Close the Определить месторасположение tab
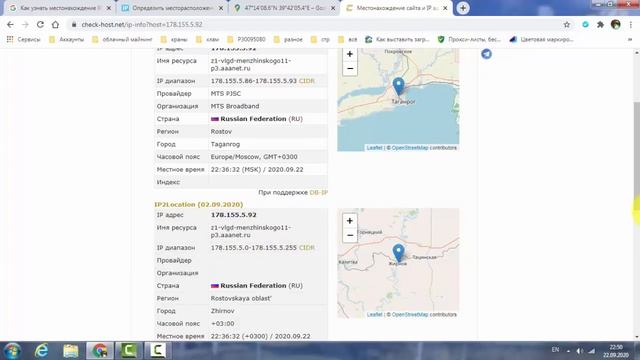Image resolution: width=640 pixels, height=360 pixels. [x=221, y=8]
